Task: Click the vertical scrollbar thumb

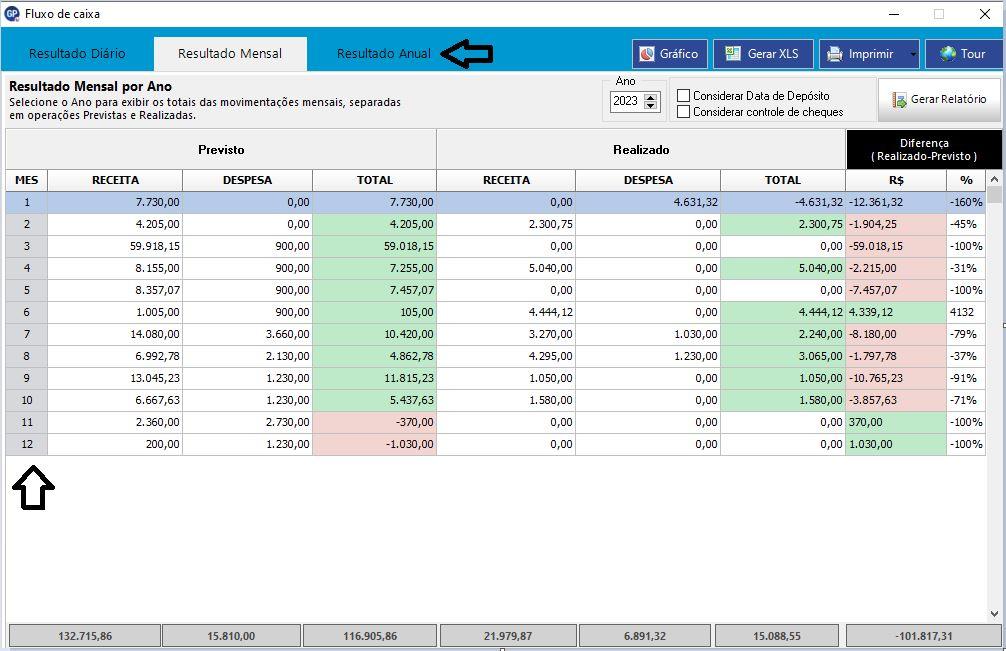Action: click(x=994, y=194)
